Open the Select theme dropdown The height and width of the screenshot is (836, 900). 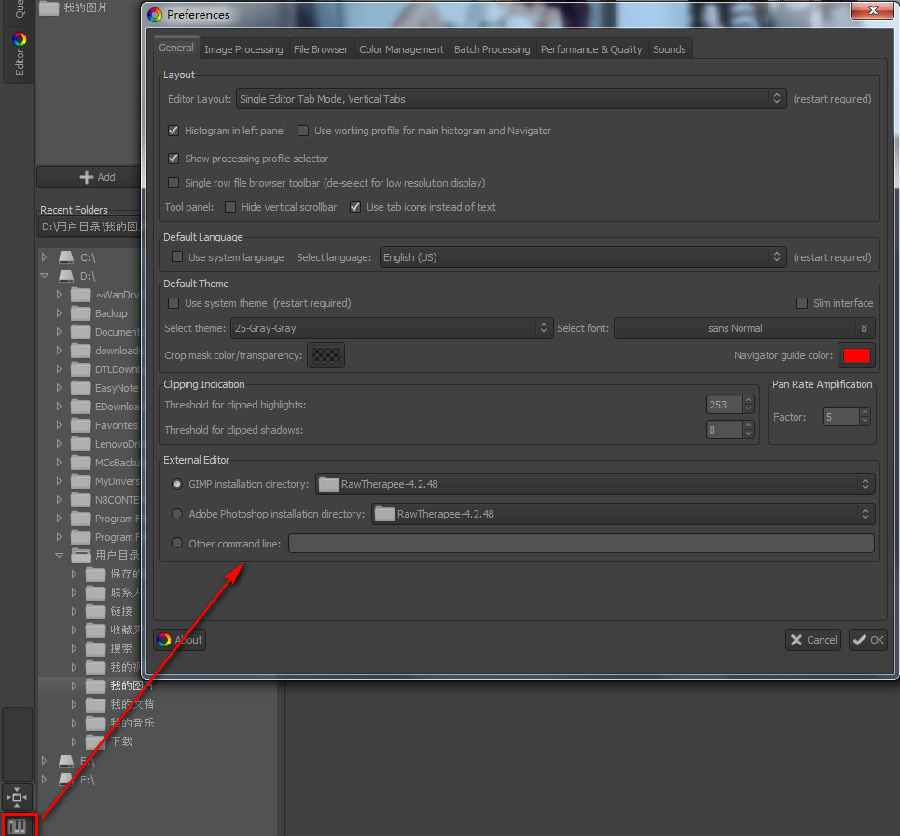click(x=391, y=328)
